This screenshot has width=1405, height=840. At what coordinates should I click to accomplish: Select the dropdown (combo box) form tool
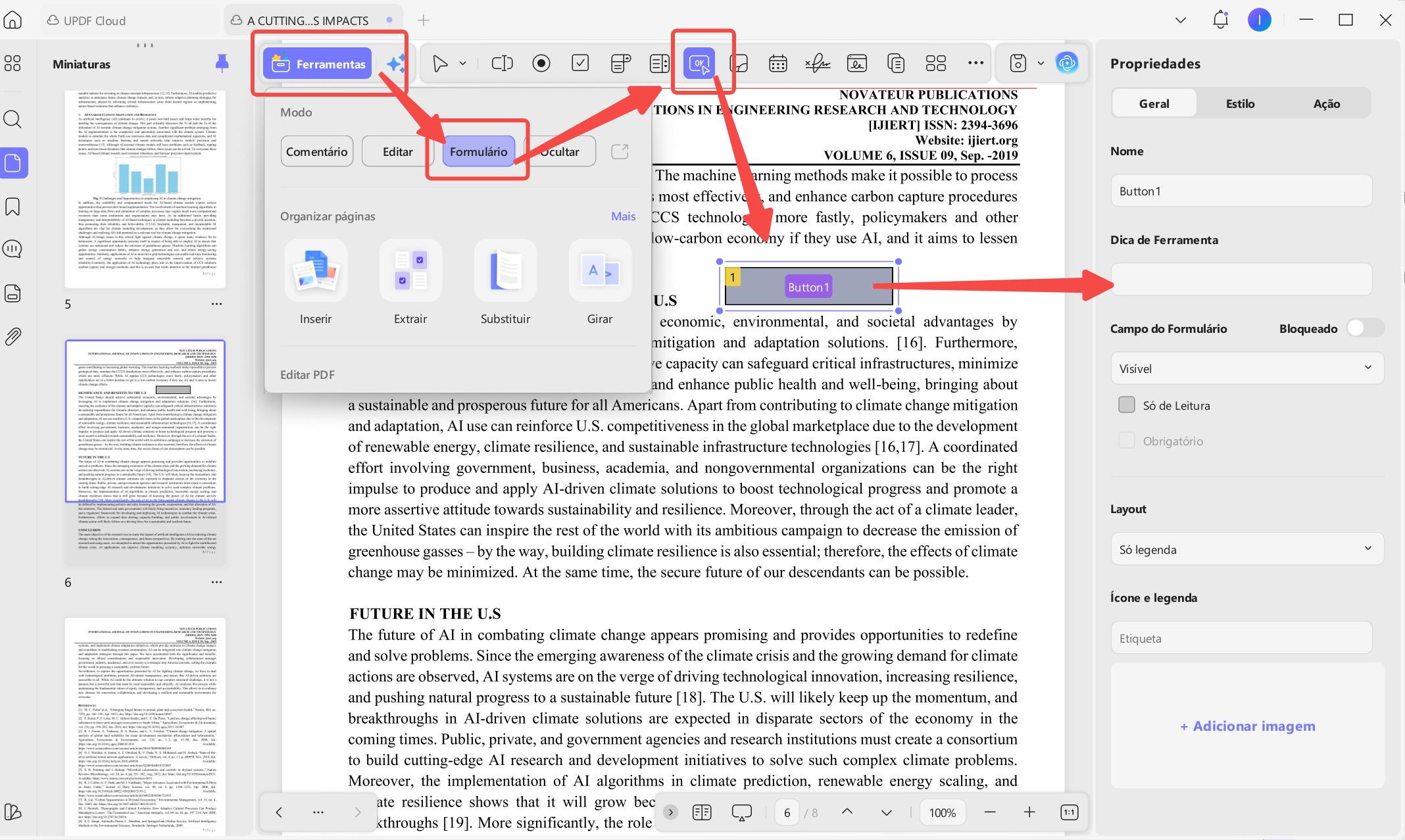coord(620,63)
